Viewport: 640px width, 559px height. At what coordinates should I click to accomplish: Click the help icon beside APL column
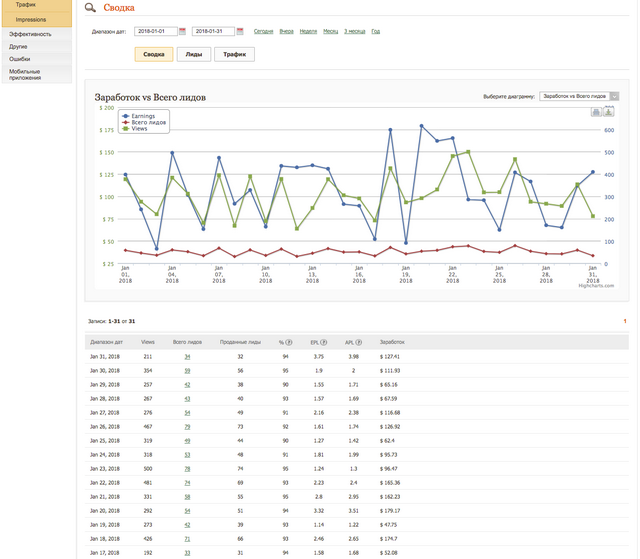click(361, 342)
